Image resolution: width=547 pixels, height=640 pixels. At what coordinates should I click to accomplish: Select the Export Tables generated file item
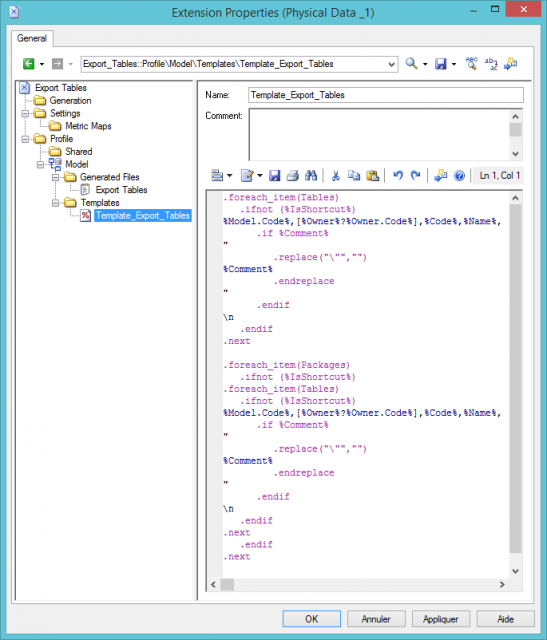coord(122,190)
